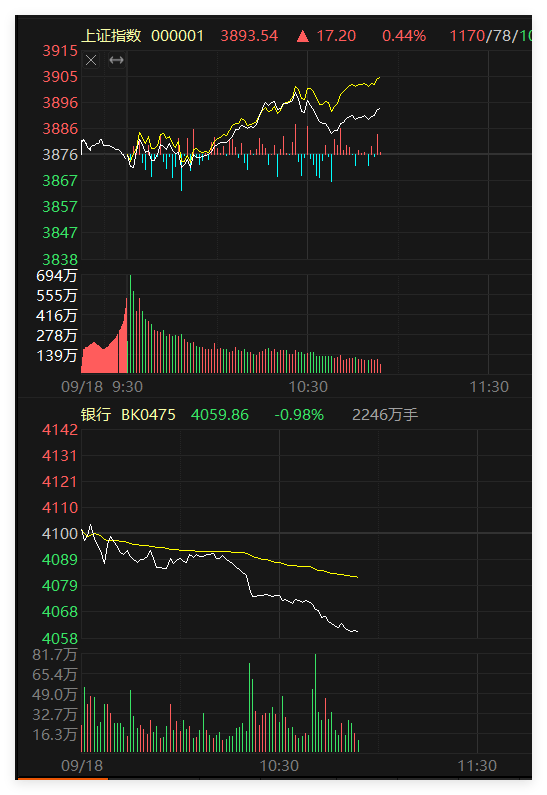Click the 10:30 marker on index time axis
547x795 pixels.
pos(308,387)
